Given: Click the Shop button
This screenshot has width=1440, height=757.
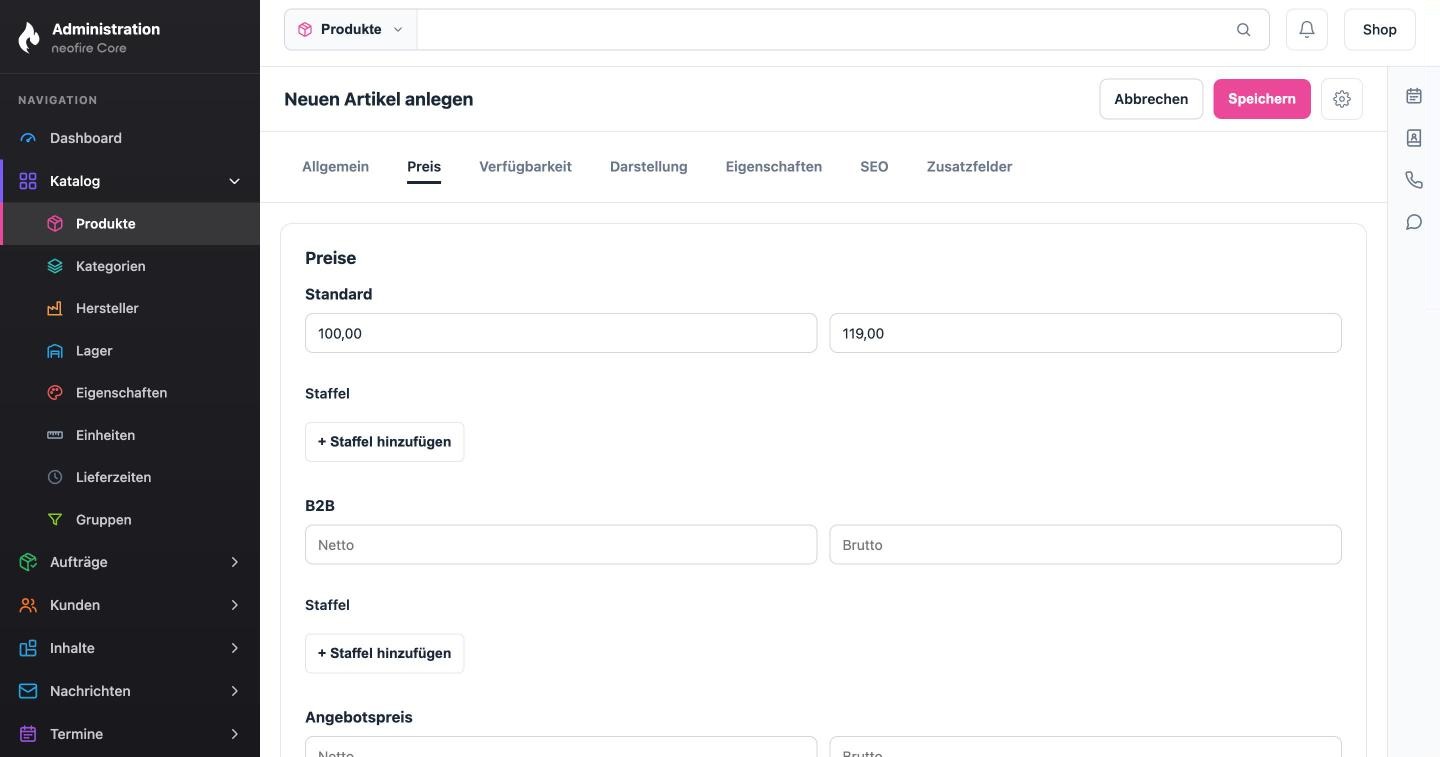Looking at the screenshot, I should (1379, 30).
